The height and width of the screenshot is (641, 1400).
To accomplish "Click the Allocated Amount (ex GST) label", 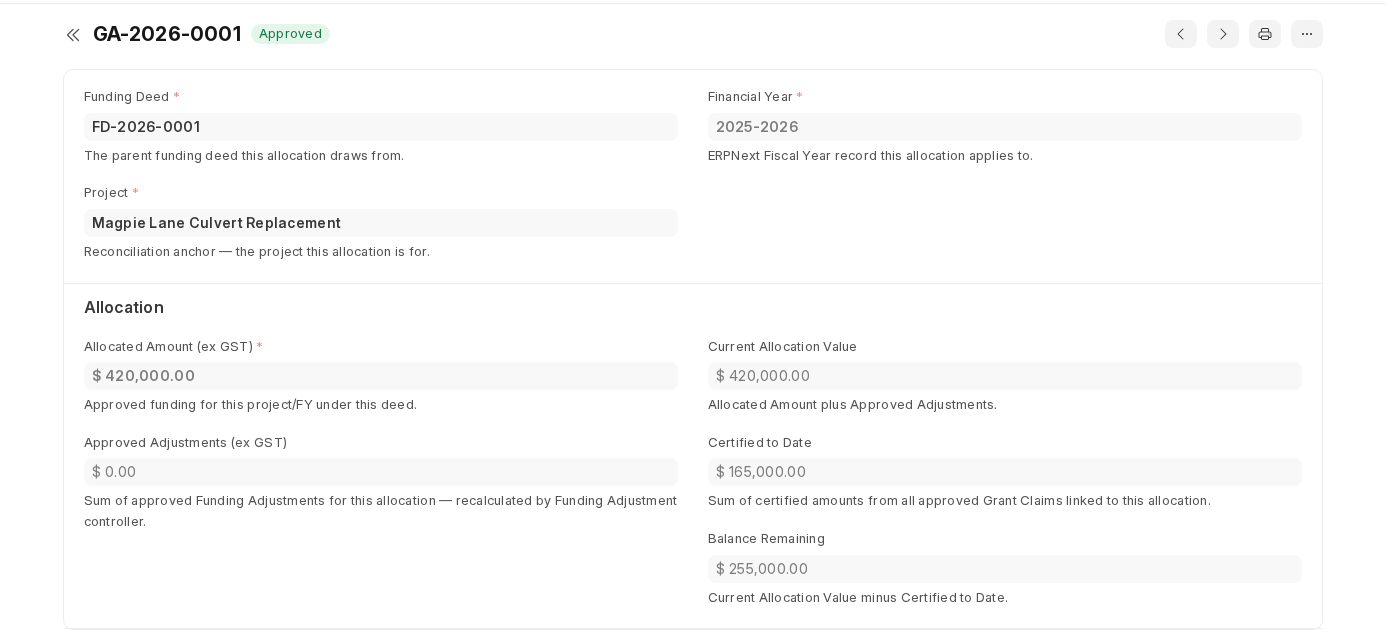I will pos(168,347).
